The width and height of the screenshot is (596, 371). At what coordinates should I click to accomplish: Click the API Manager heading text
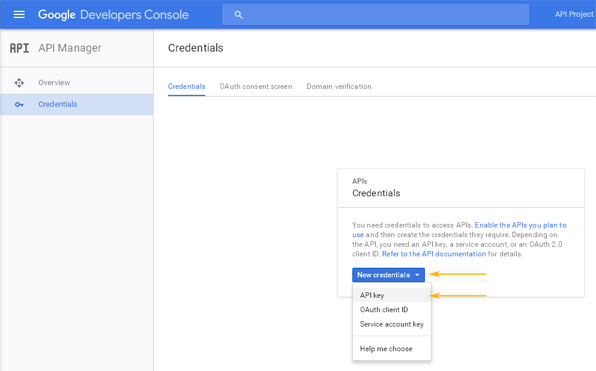click(x=70, y=48)
